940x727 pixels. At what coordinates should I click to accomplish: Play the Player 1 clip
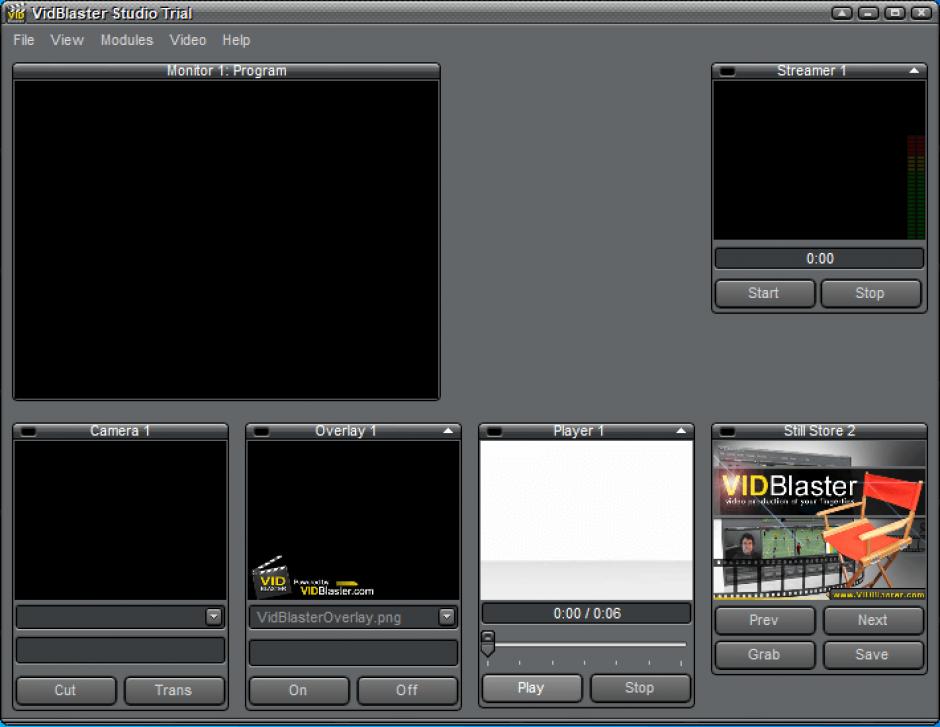point(531,688)
